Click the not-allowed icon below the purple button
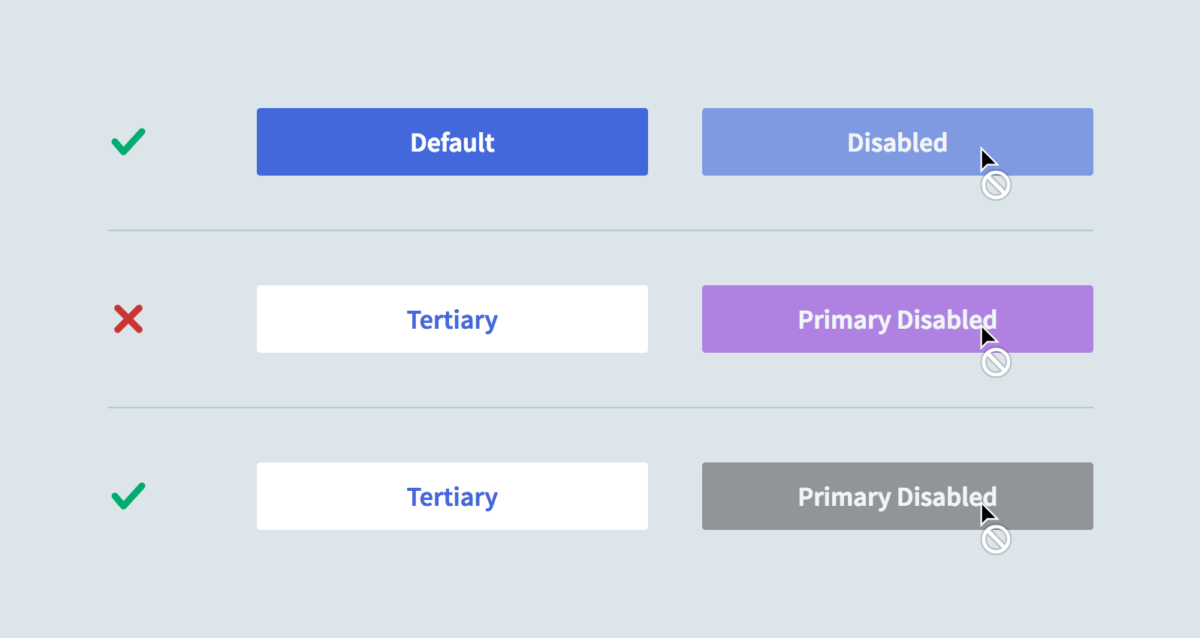Screen dimensions: 1200x638 coord(995,362)
